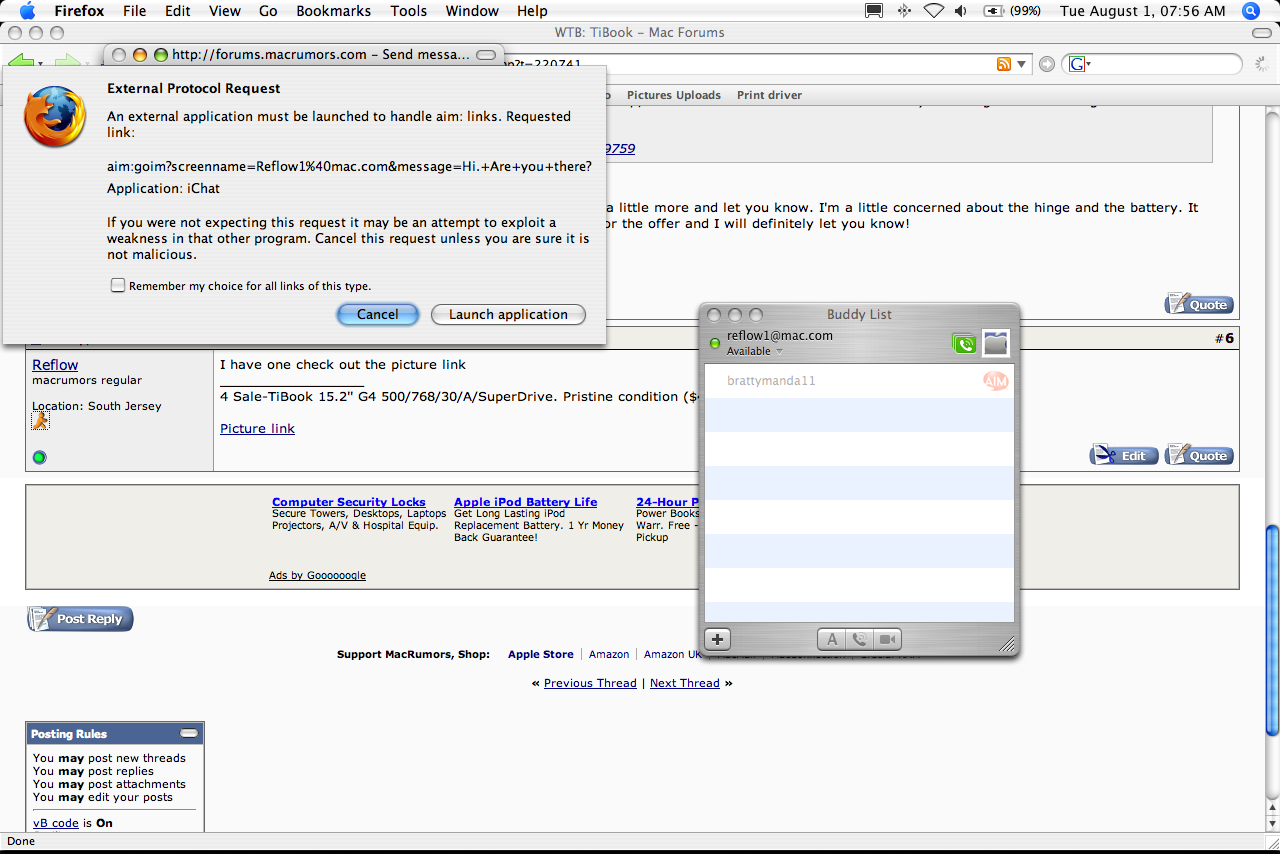This screenshot has height=854, width=1280.
Task: Click the video chat camera button
Action: pos(887,639)
